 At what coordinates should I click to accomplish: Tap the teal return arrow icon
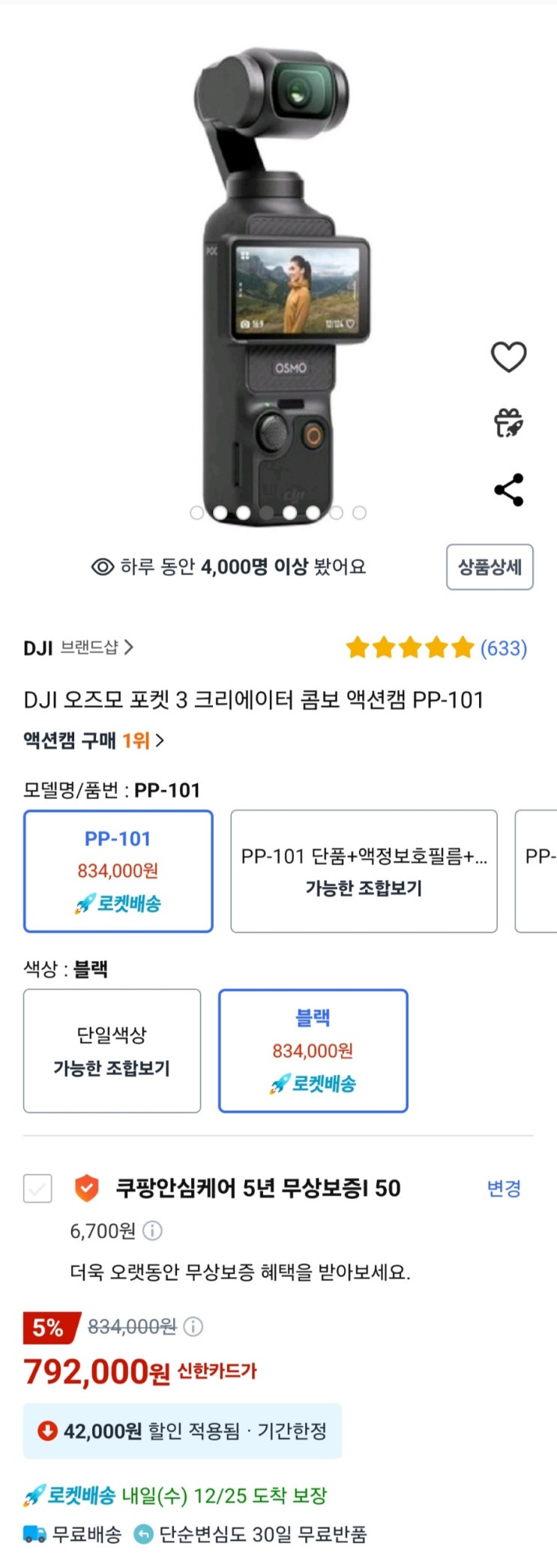pyautogui.click(x=142, y=1534)
